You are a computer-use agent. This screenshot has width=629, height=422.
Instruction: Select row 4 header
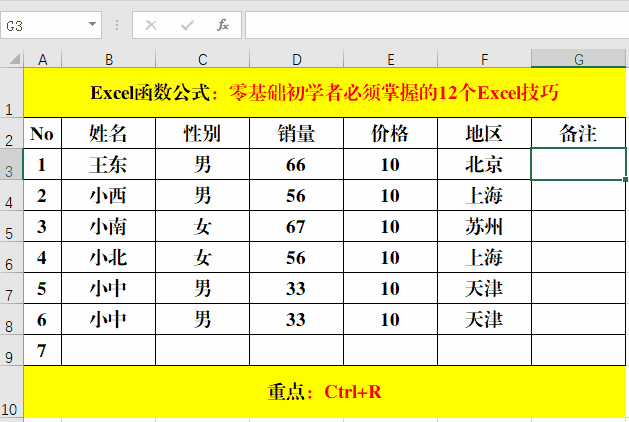pos(12,195)
